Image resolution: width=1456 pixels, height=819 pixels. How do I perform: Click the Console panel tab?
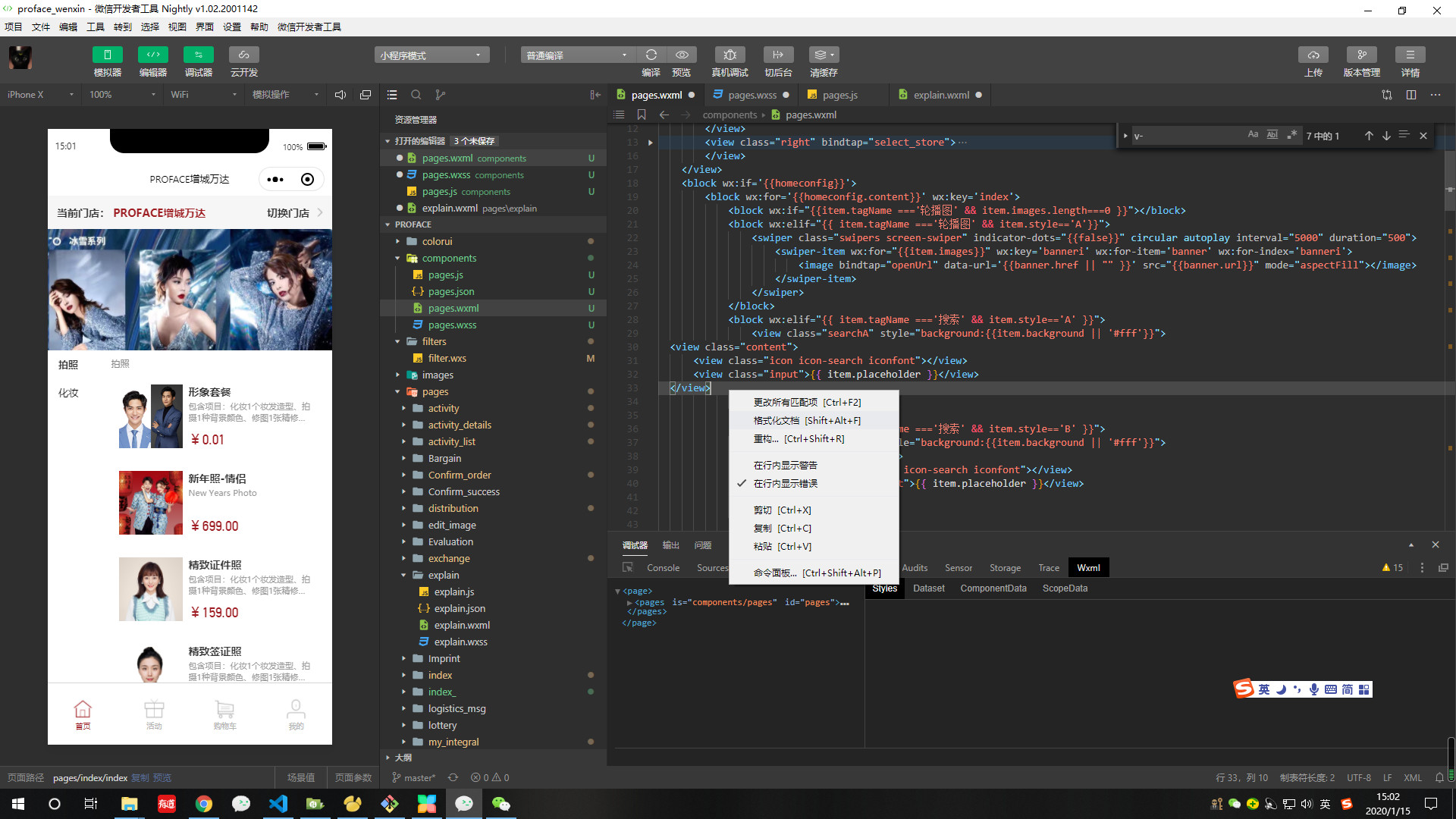pos(663,567)
